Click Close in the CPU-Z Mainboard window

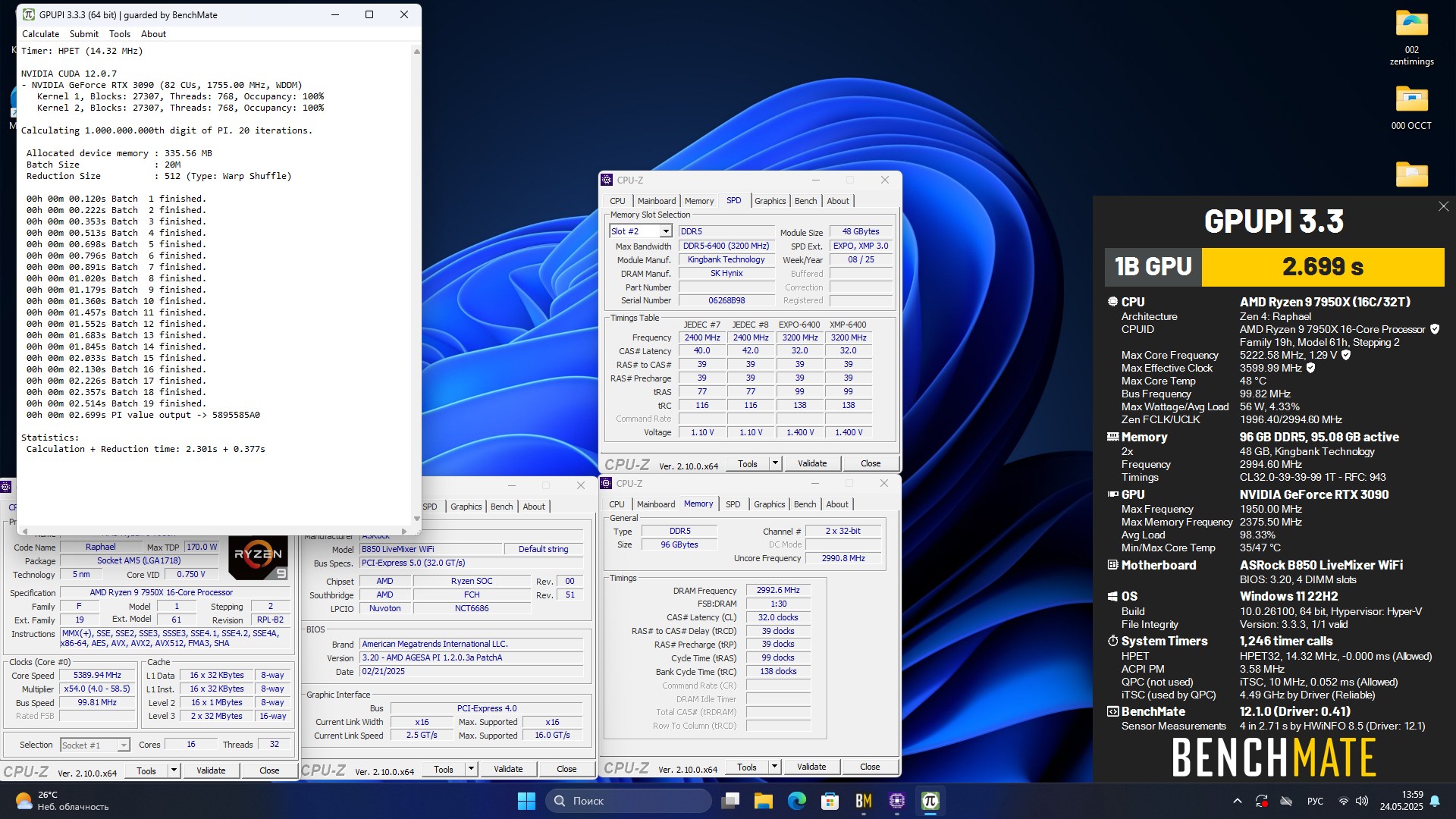[x=566, y=769]
